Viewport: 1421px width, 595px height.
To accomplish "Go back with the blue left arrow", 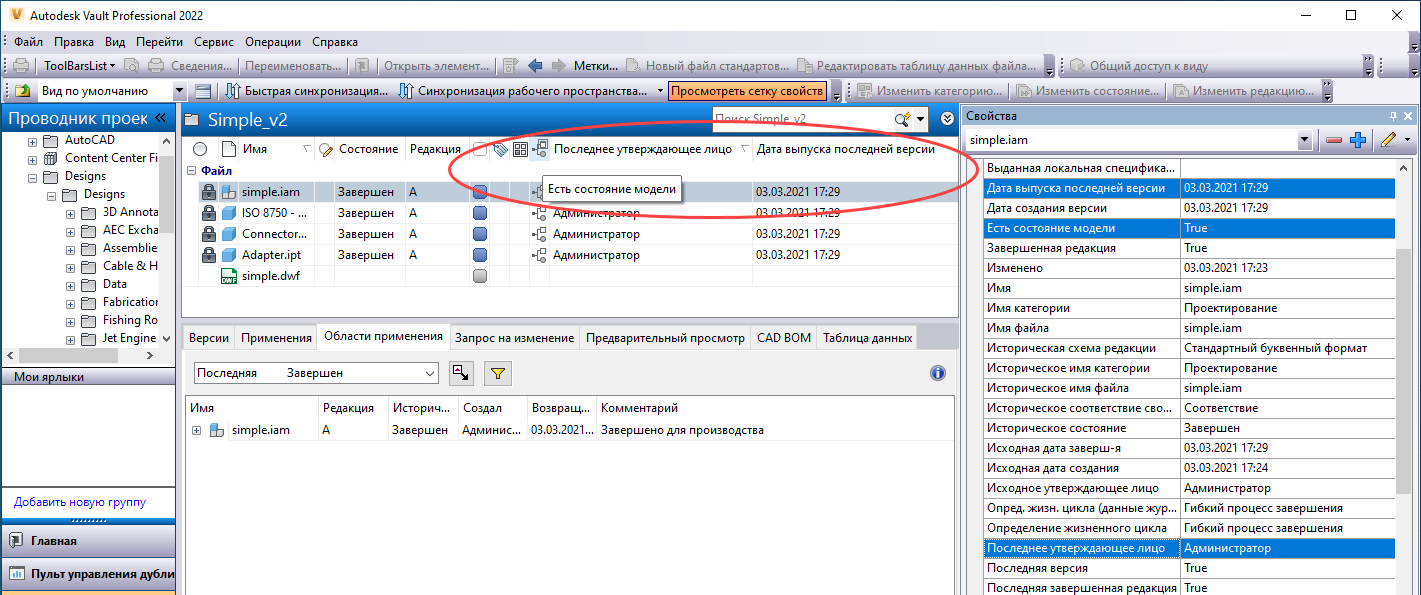I will coord(535,66).
